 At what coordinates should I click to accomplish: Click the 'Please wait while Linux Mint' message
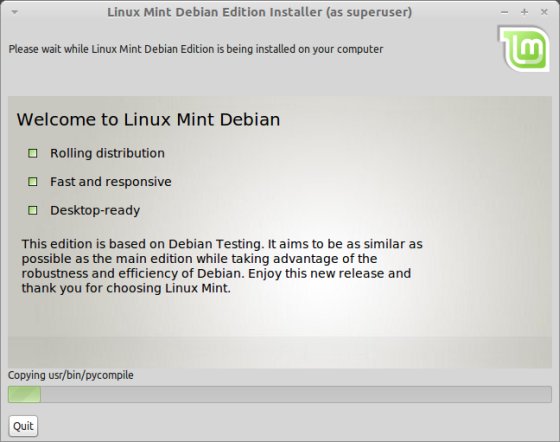(196, 49)
